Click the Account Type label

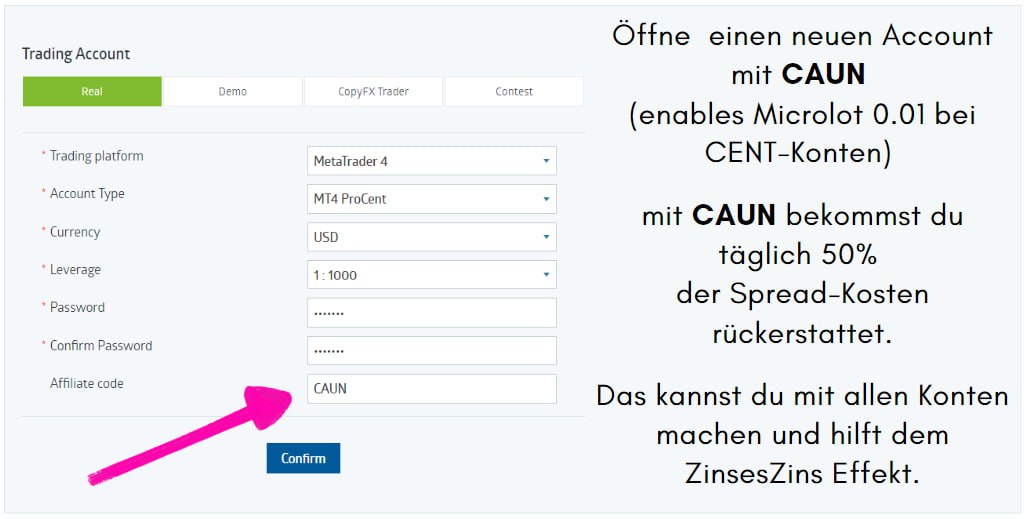pos(87,194)
